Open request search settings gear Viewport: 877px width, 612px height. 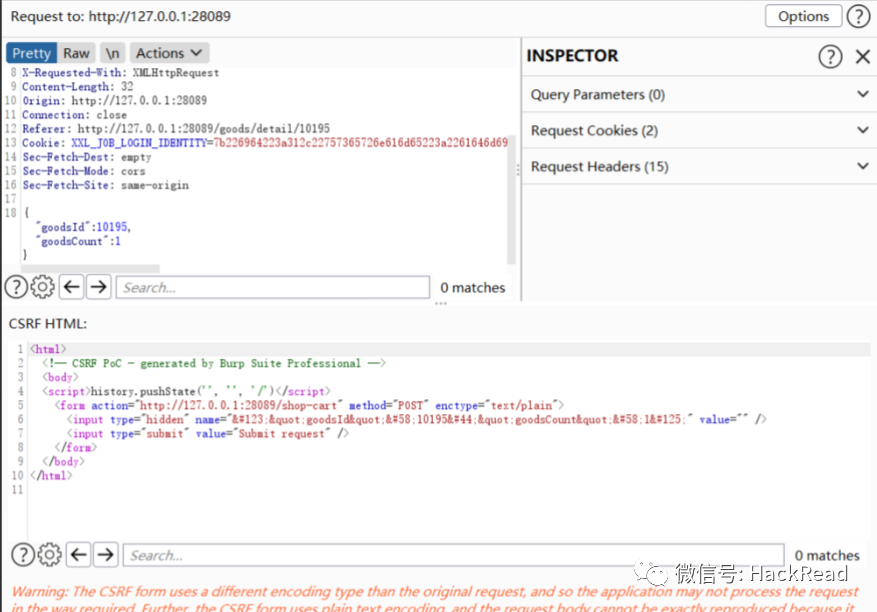[43, 287]
